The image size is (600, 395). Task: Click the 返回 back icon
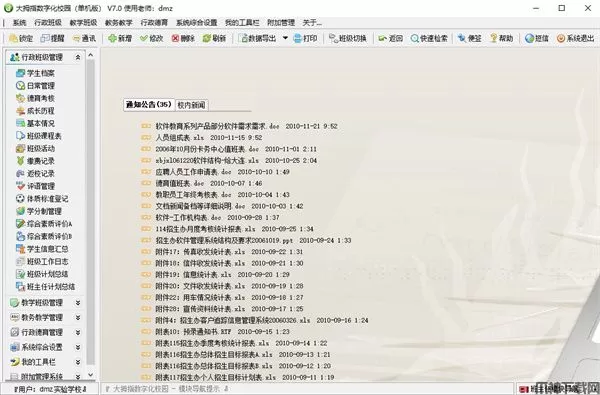[382, 38]
